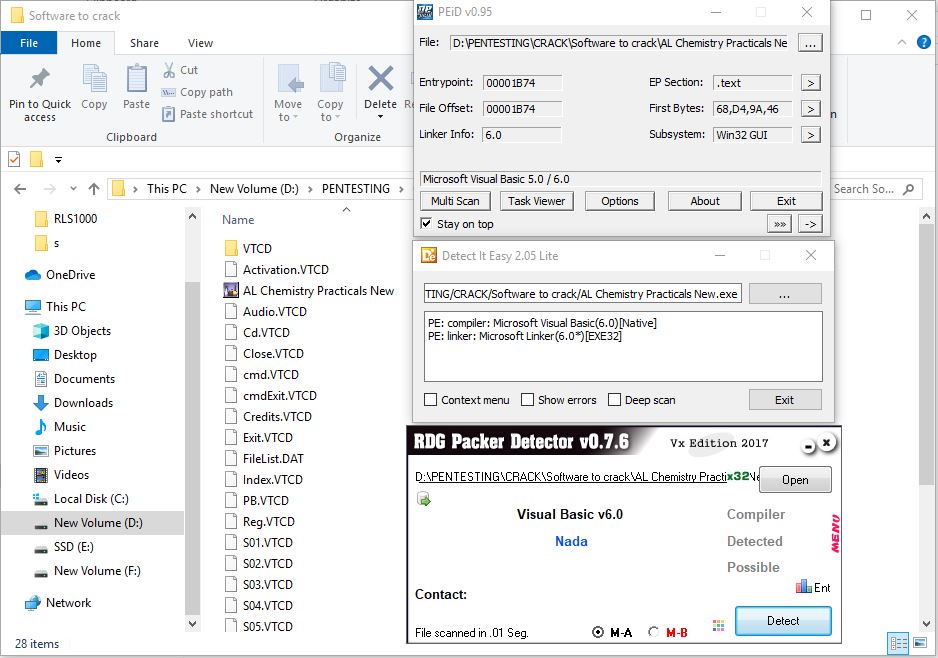Click RDG colored grid icon
938x658 pixels.
coord(718,625)
